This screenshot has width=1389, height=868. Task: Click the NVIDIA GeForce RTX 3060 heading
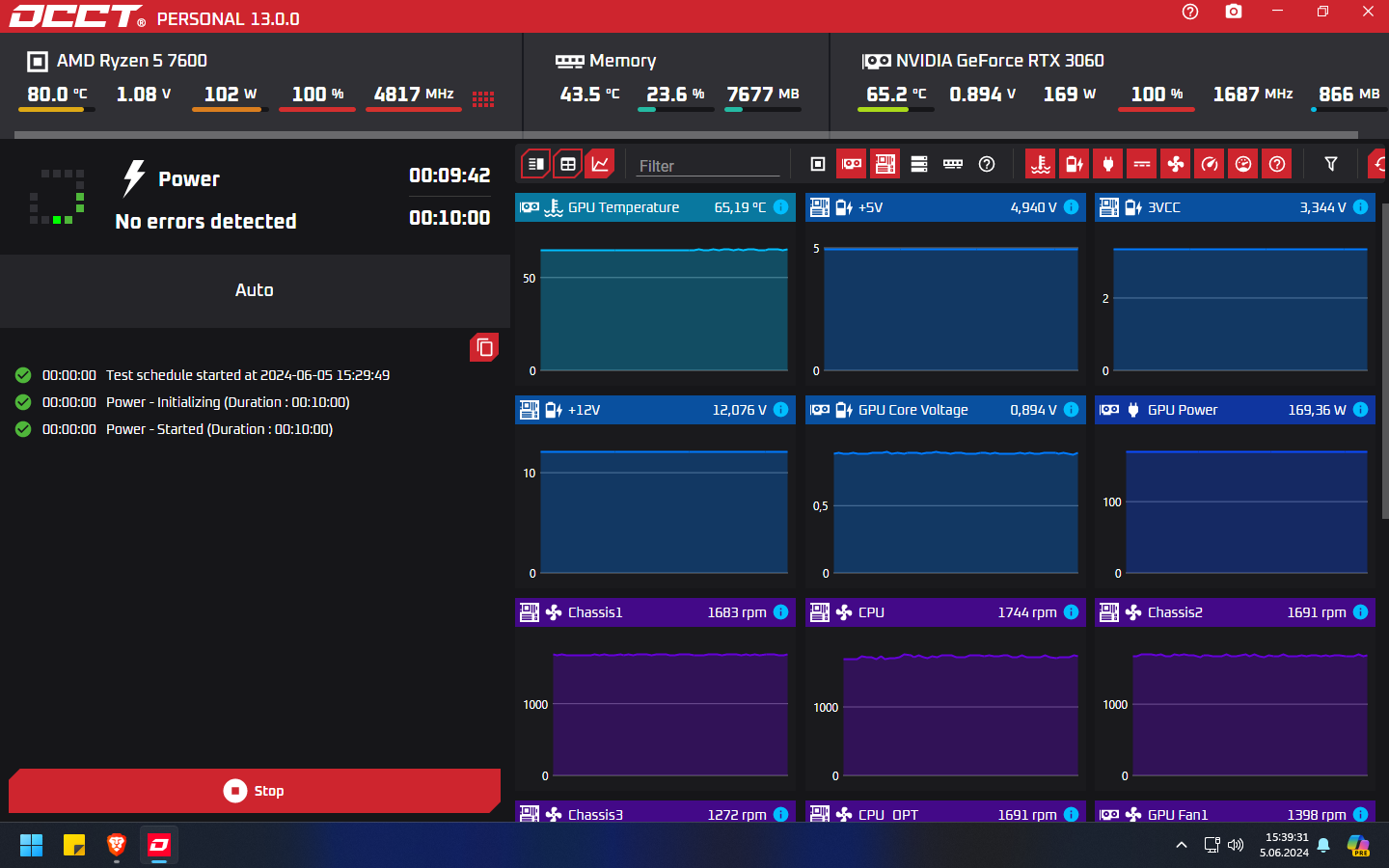click(999, 61)
